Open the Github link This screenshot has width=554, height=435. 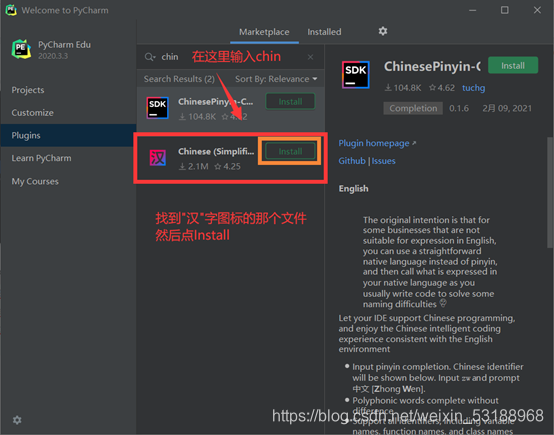click(x=352, y=161)
